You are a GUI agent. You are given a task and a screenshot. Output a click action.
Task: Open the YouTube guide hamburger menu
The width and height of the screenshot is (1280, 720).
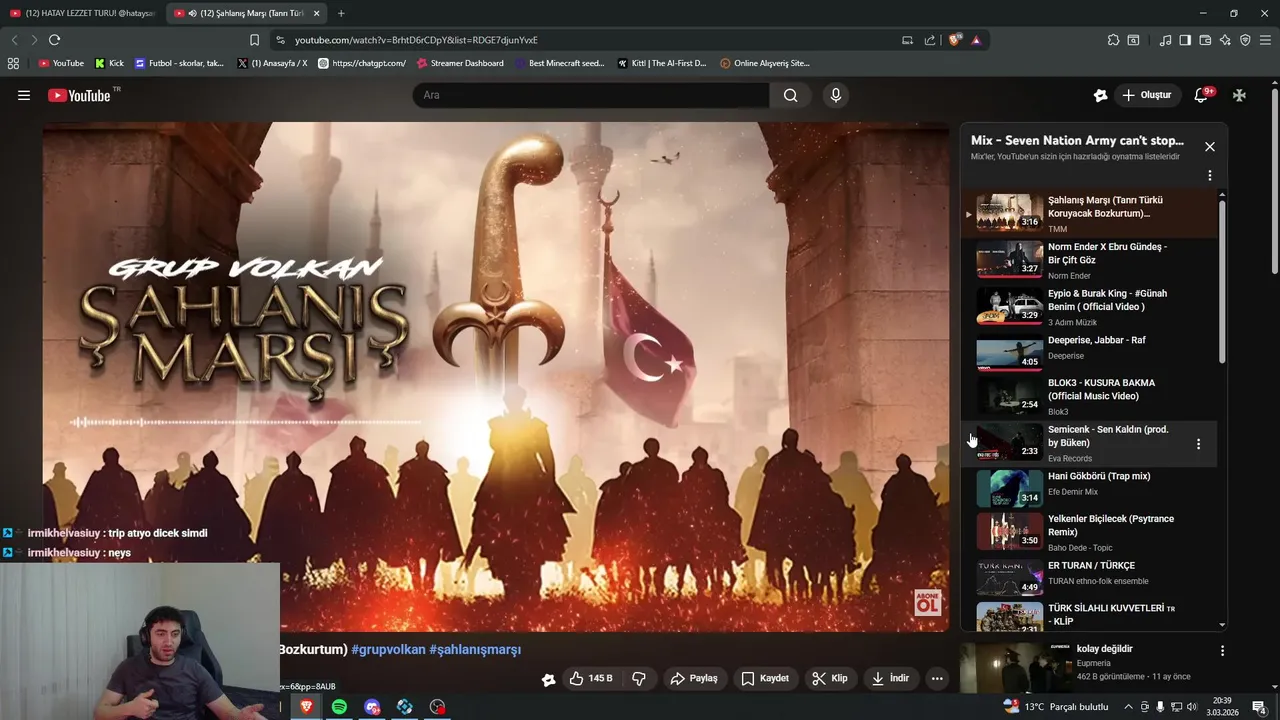(x=24, y=95)
